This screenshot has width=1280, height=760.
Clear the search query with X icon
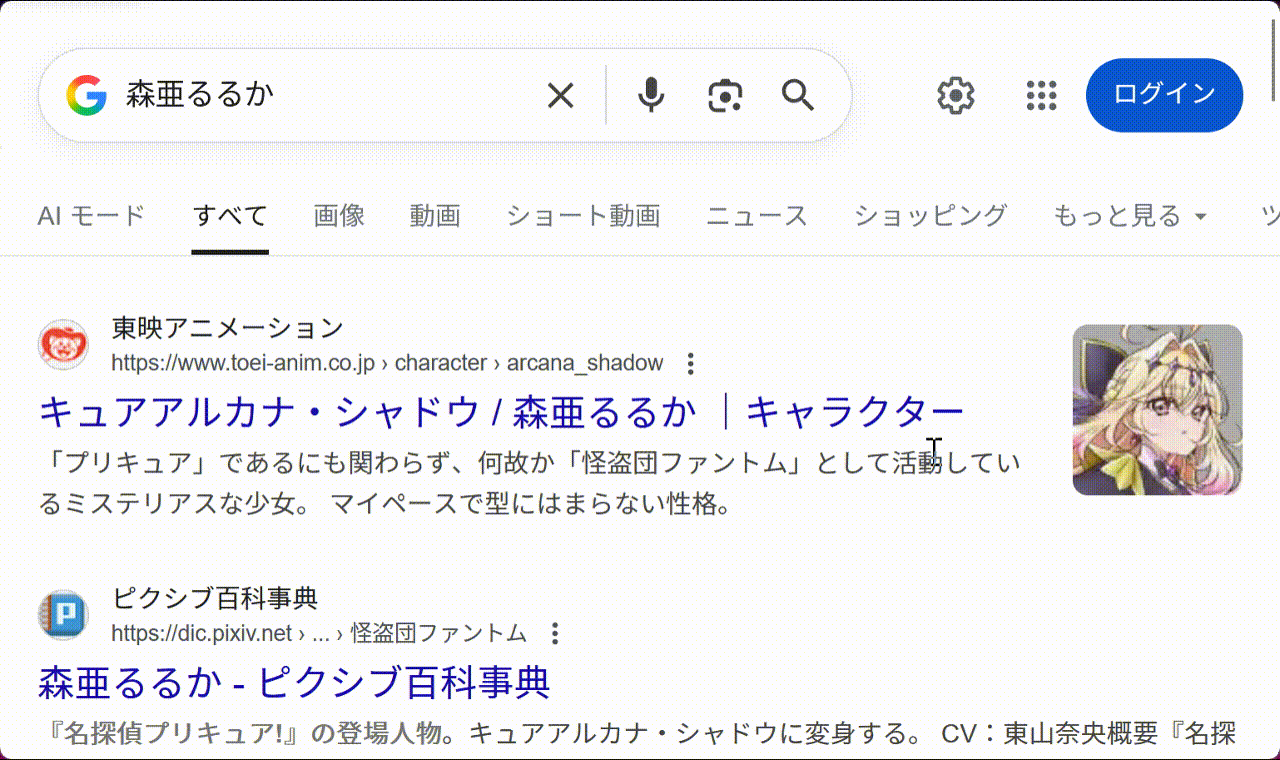coord(560,96)
